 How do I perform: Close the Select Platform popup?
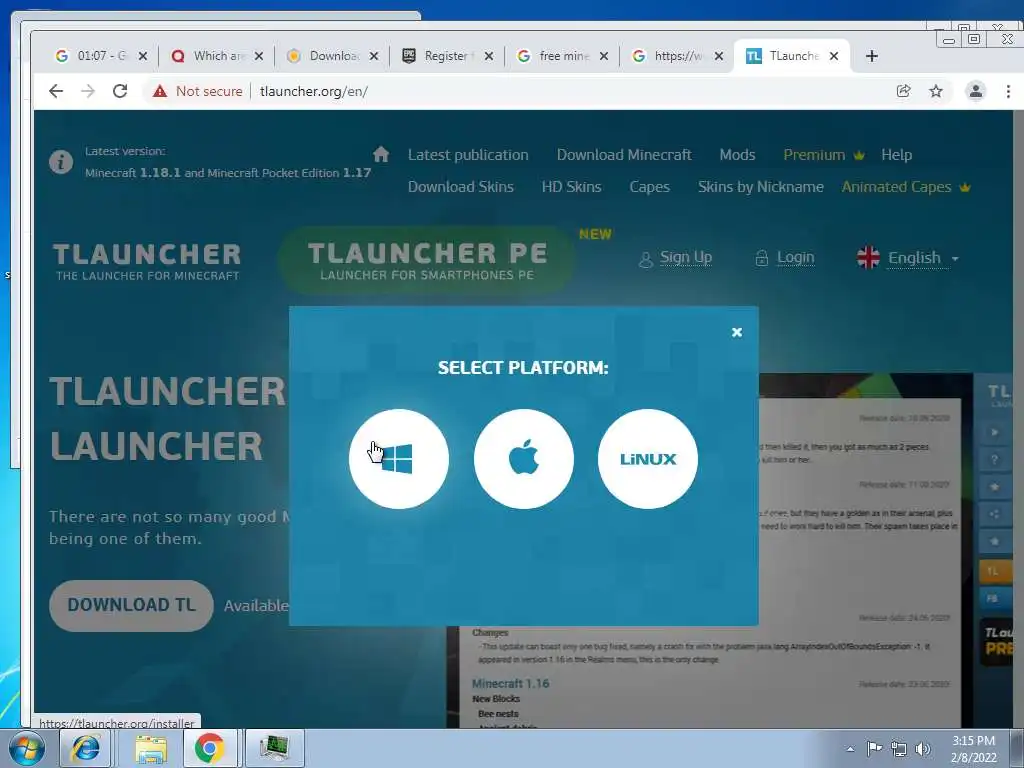click(x=737, y=332)
